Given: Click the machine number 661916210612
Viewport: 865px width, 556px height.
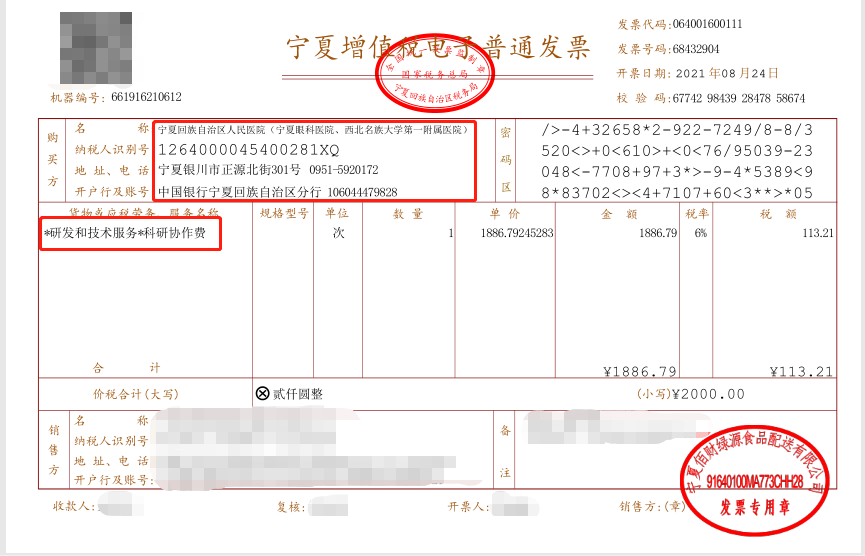Looking at the screenshot, I should pyautogui.click(x=146, y=98).
